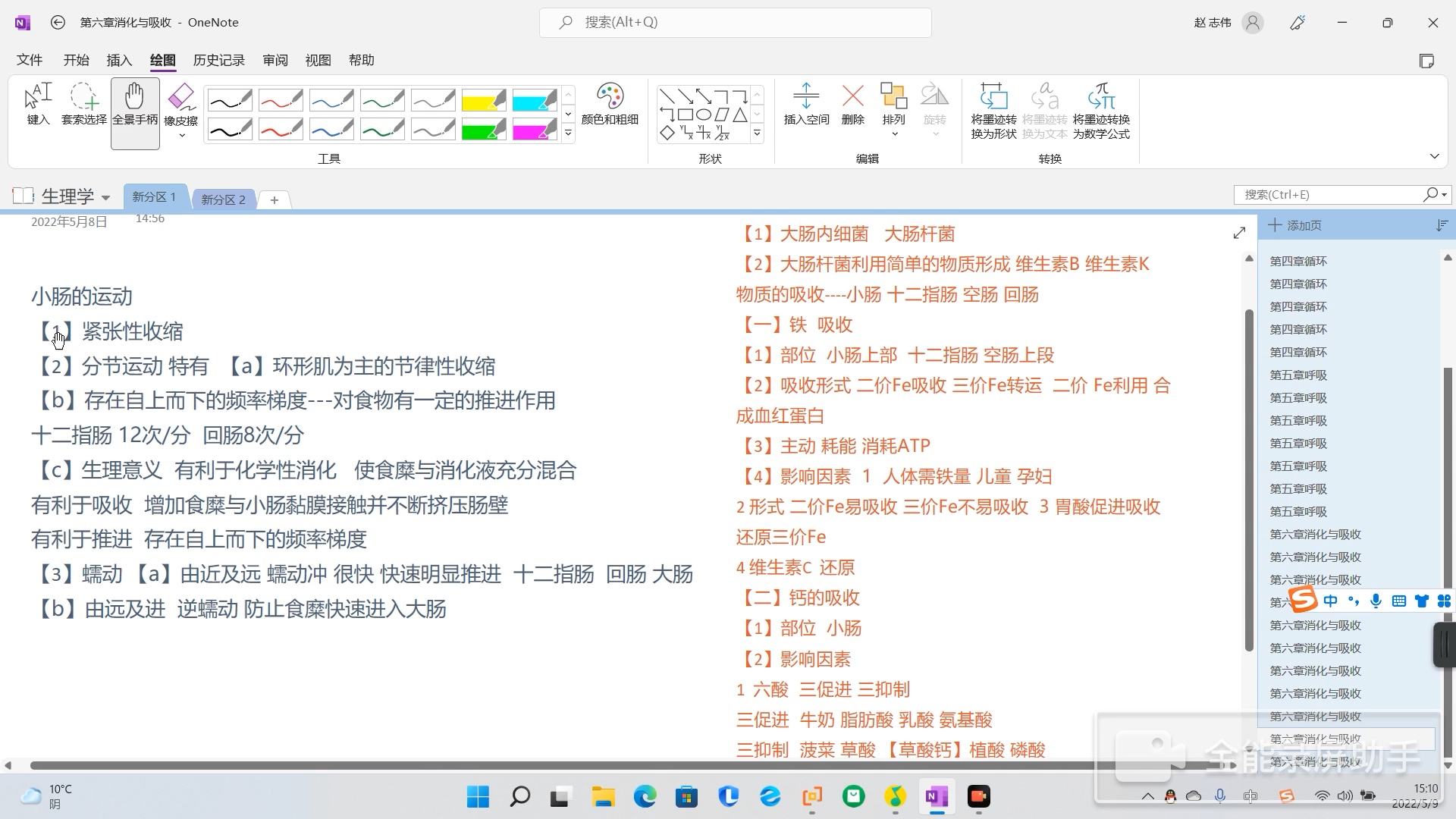Open the pen/ink mode icon in title bar
Screen dimensions: 1456x819
(1298, 23)
